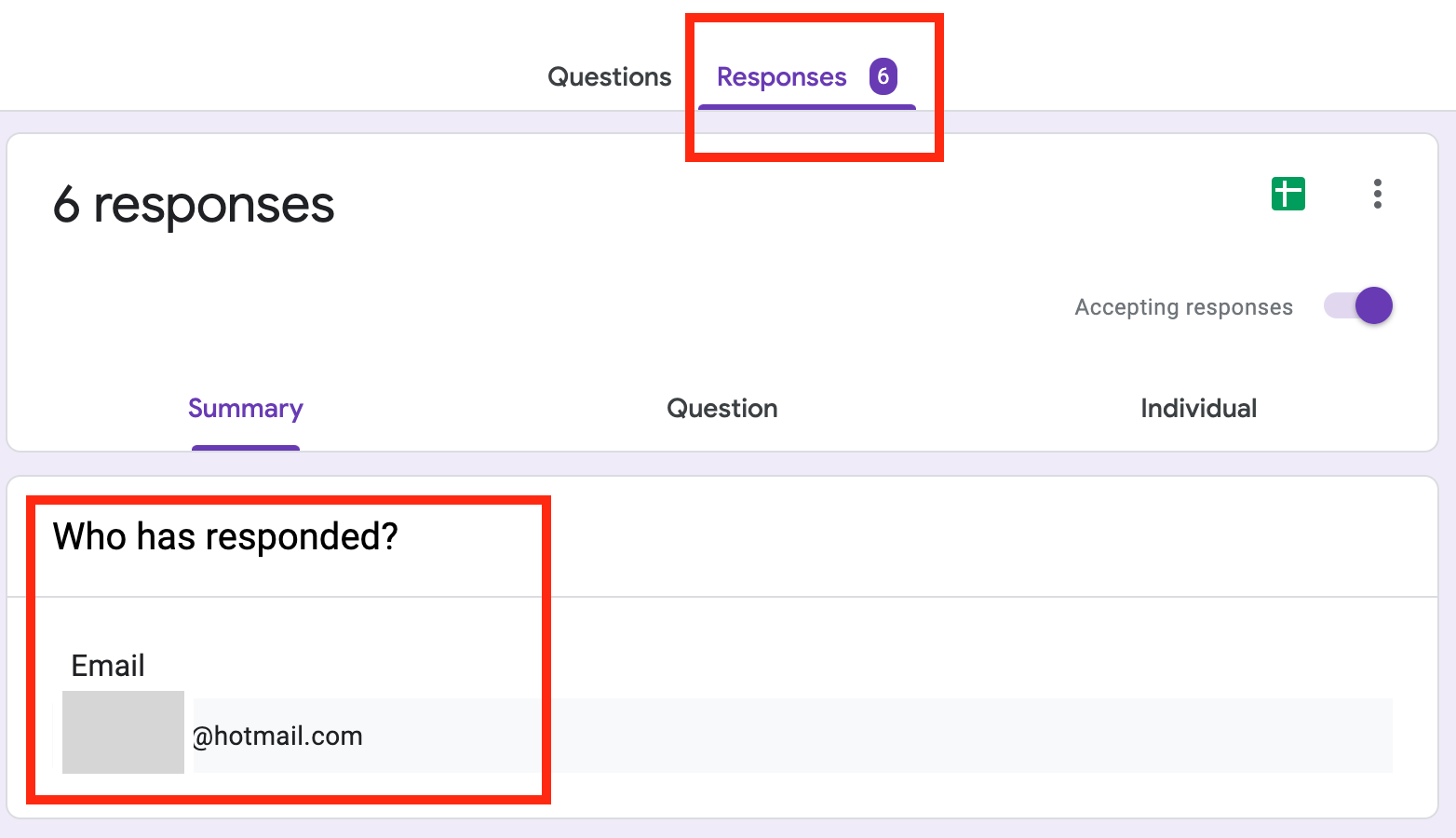Open the three-dot more options menu

pos(1378,194)
